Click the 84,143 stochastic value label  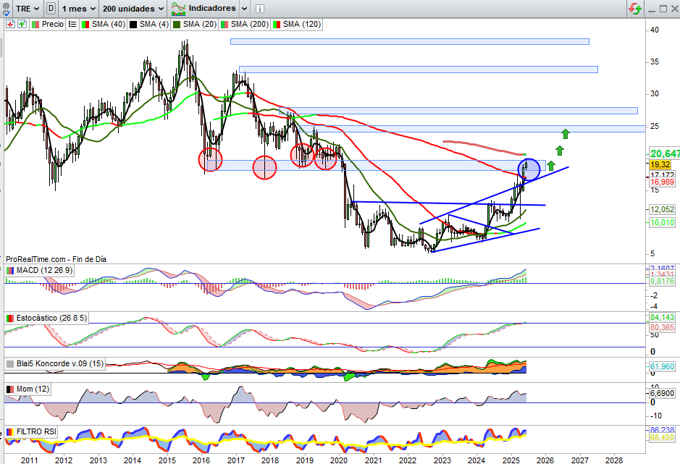pyautogui.click(x=662, y=317)
